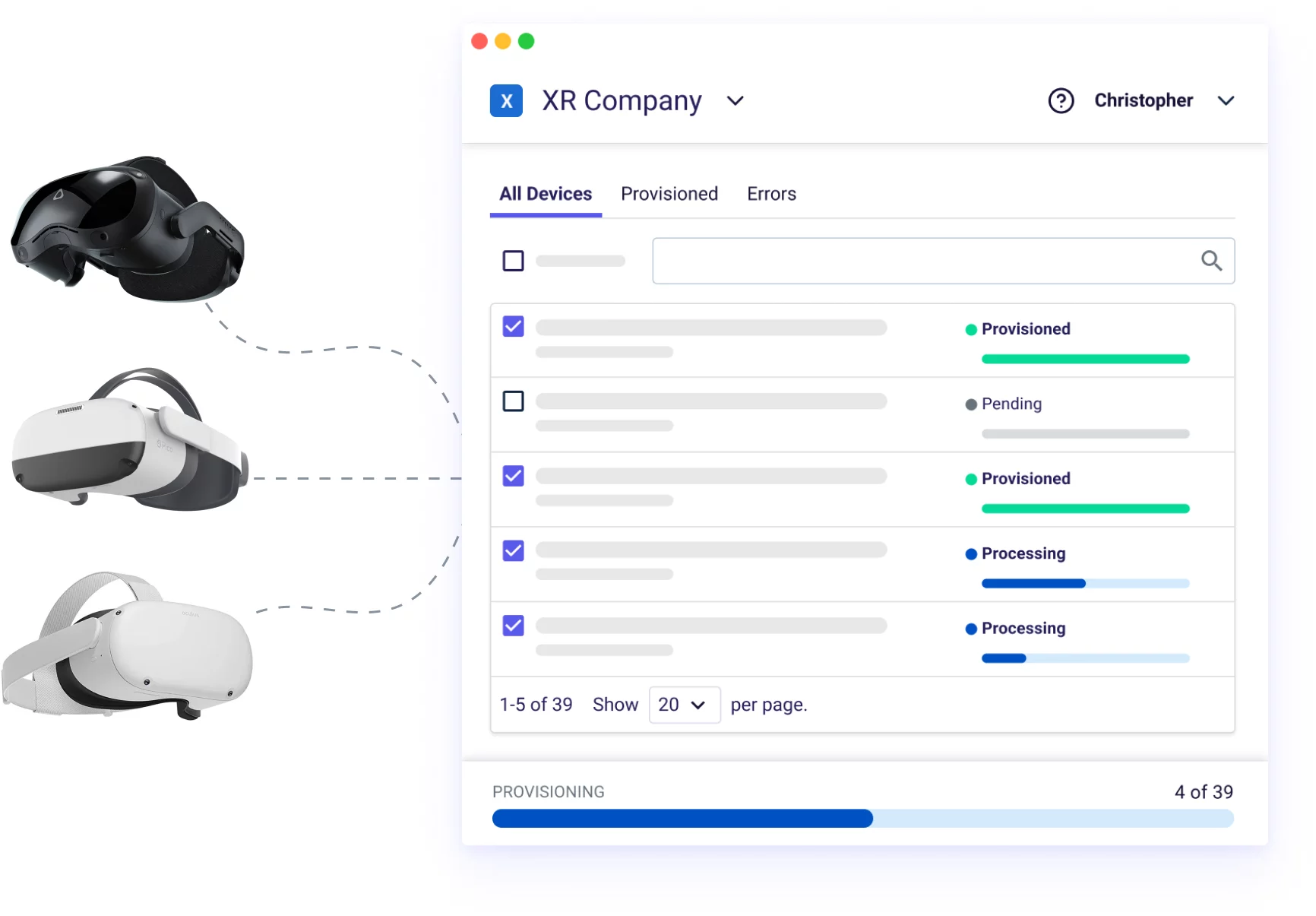Image resolution: width=1316 pixels, height=916 pixels.
Task: Click the gray Pending status dot
Action: [x=970, y=404]
